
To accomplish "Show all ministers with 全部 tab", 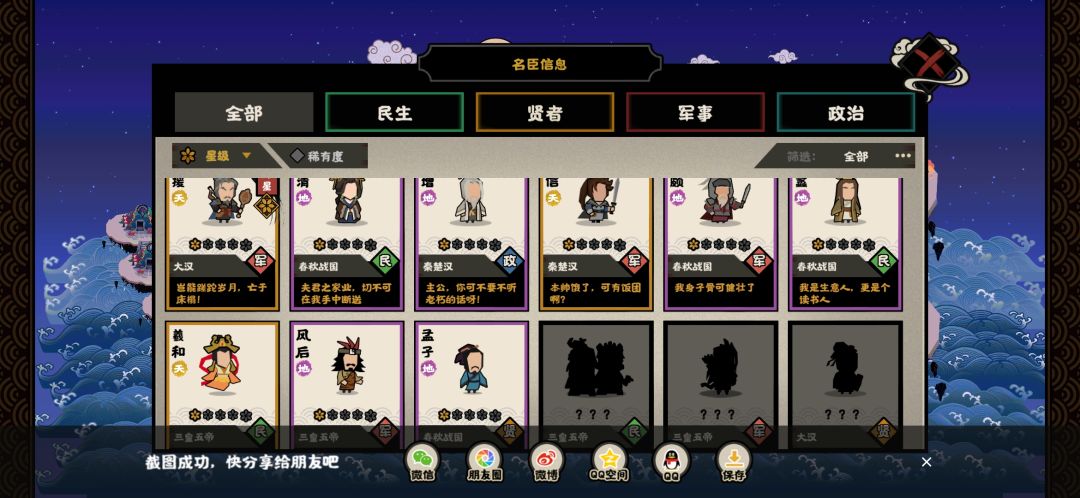I will [244, 112].
